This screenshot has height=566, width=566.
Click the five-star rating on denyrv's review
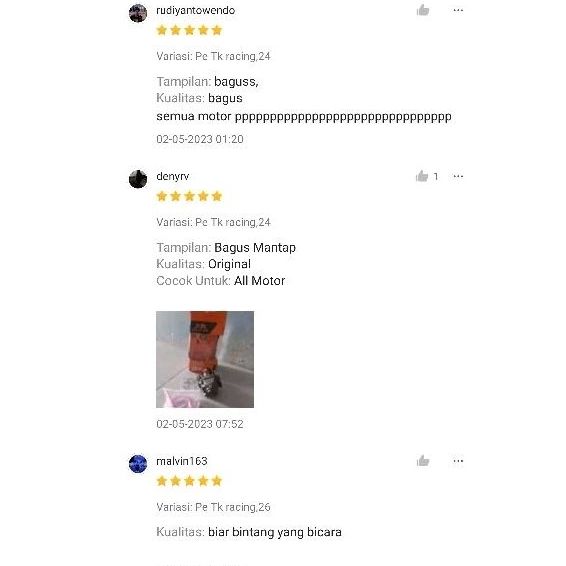coord(189,196)
